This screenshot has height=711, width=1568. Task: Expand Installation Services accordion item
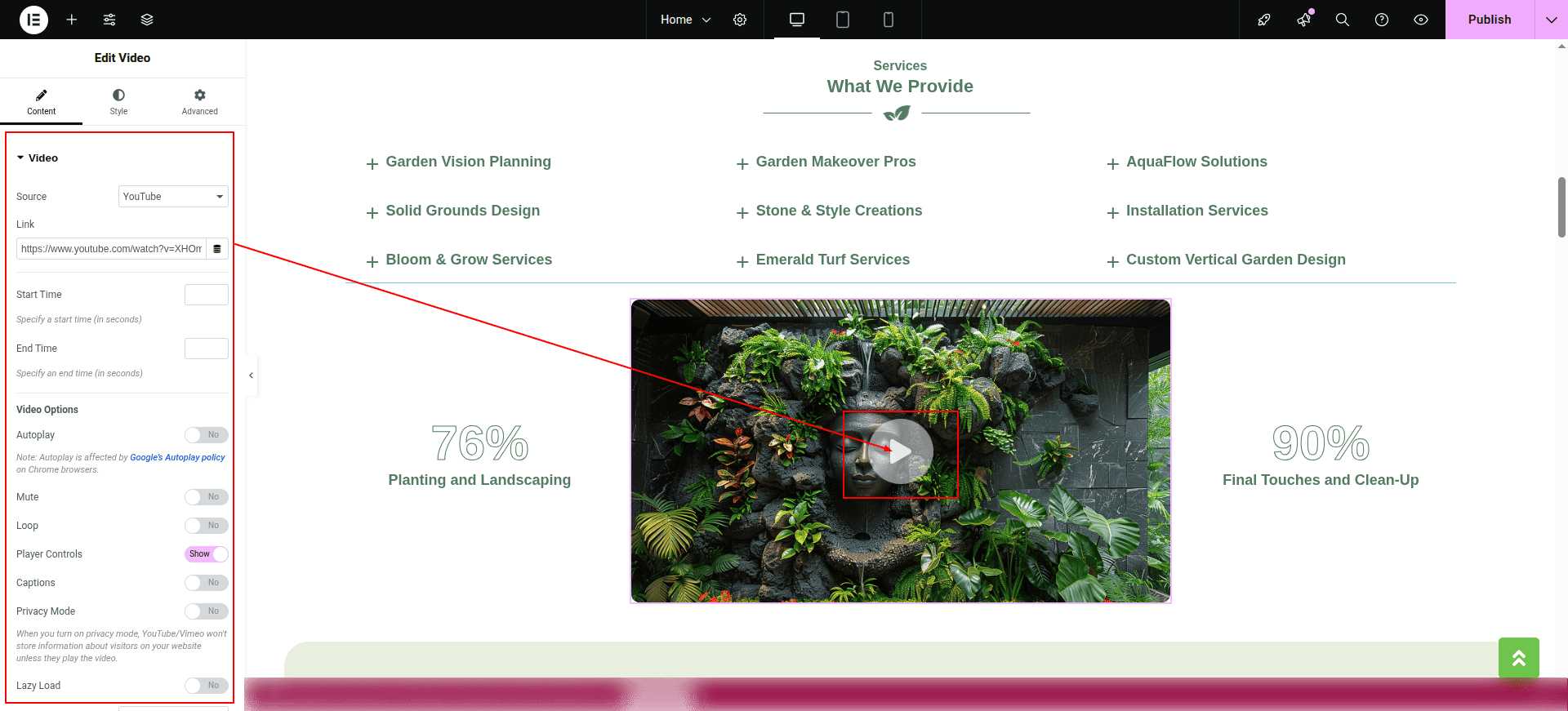click(1197, 211)
